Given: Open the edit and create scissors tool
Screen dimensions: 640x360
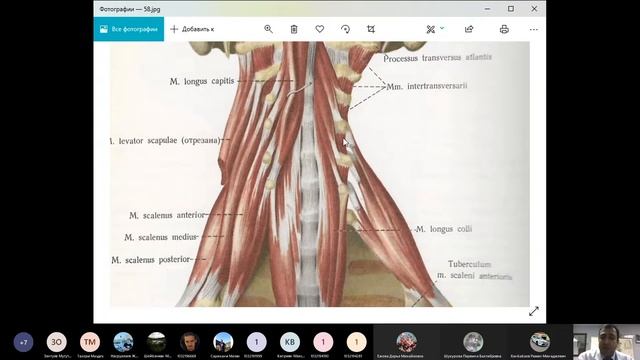Looking at the screenshot, I should (431, 29).
